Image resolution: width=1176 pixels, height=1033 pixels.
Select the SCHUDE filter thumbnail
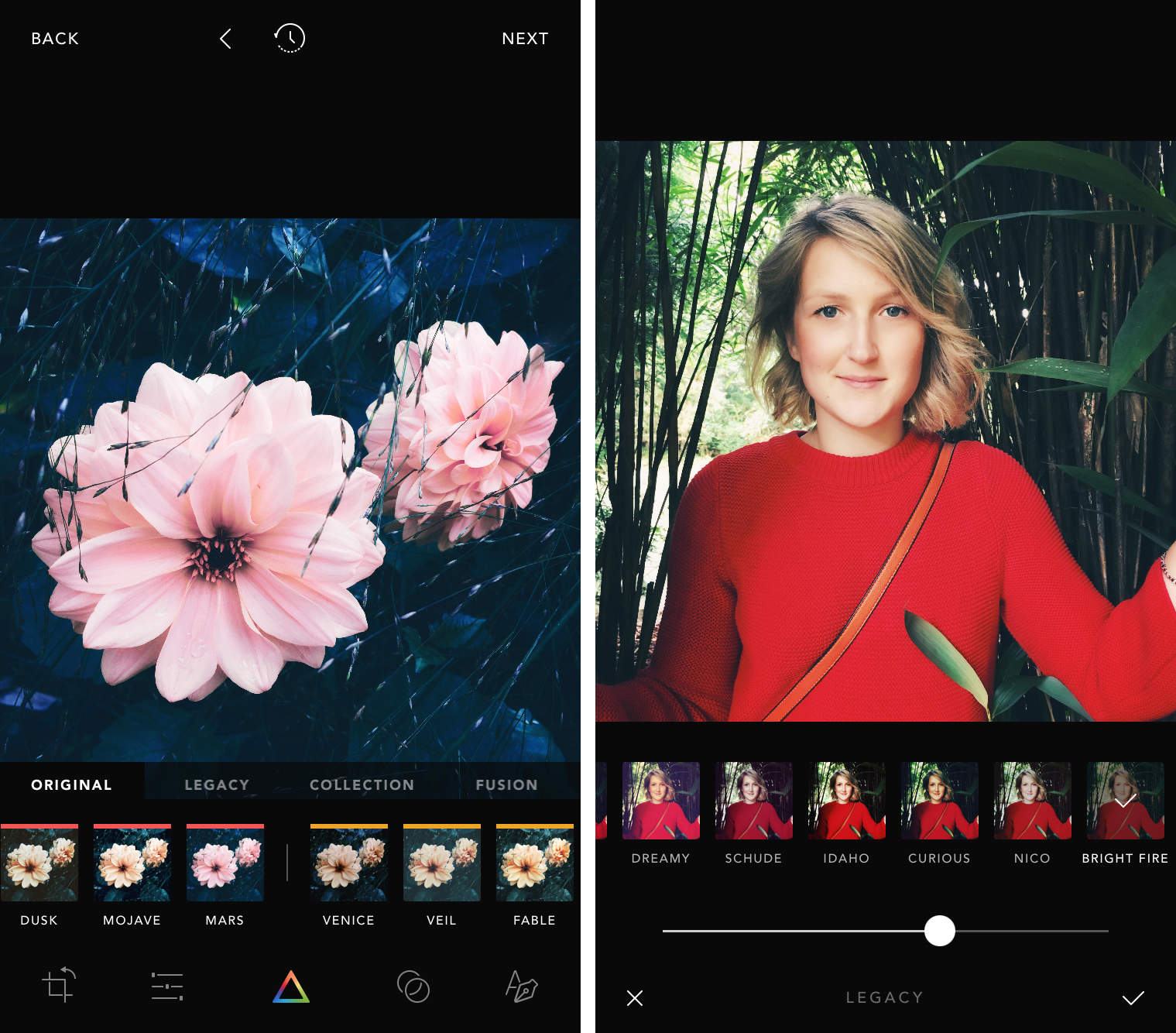(754, 801)
